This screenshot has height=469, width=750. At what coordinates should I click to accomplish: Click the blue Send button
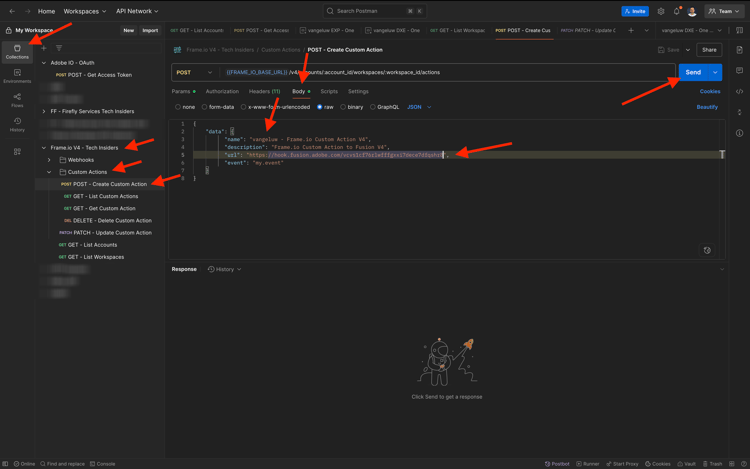(692, 72)
